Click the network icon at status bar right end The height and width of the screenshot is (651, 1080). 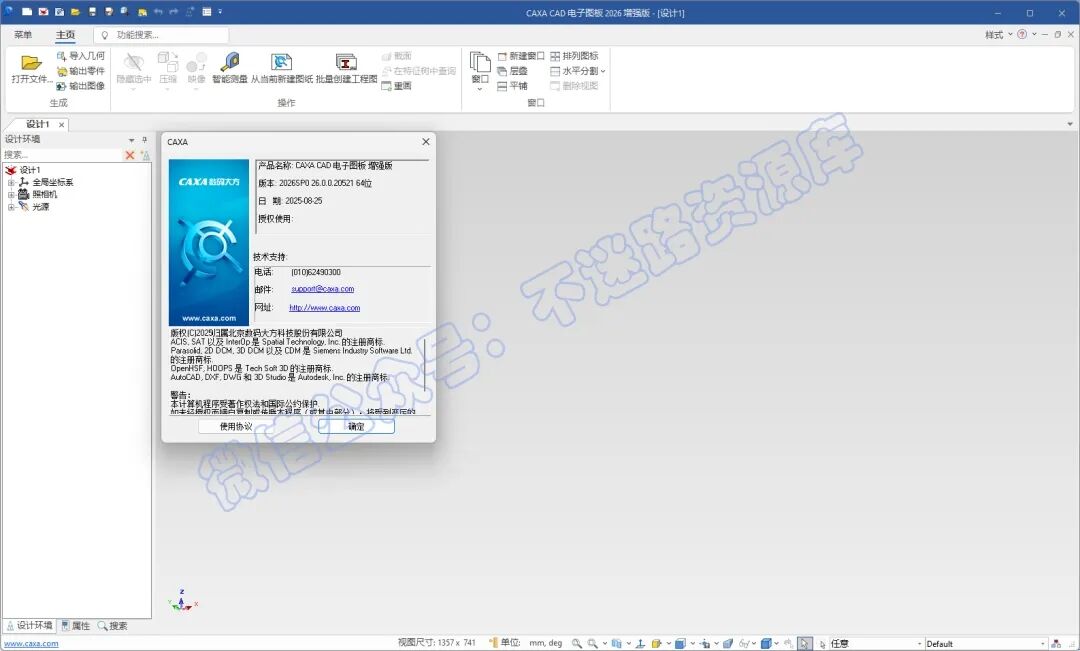coord(1056,643)
